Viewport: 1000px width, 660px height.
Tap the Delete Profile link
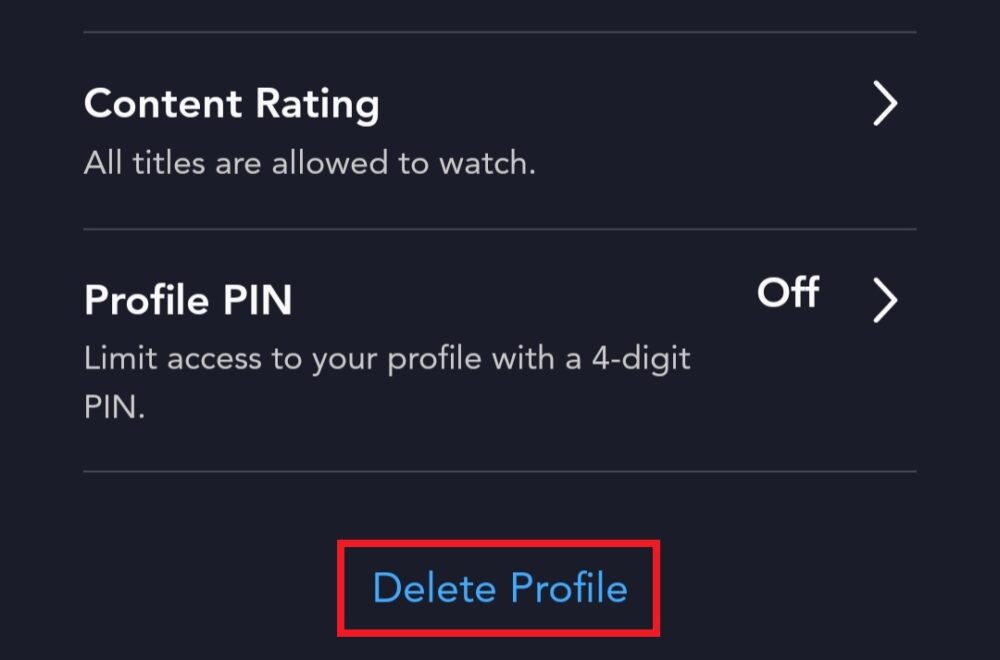(x=499, y=588)
